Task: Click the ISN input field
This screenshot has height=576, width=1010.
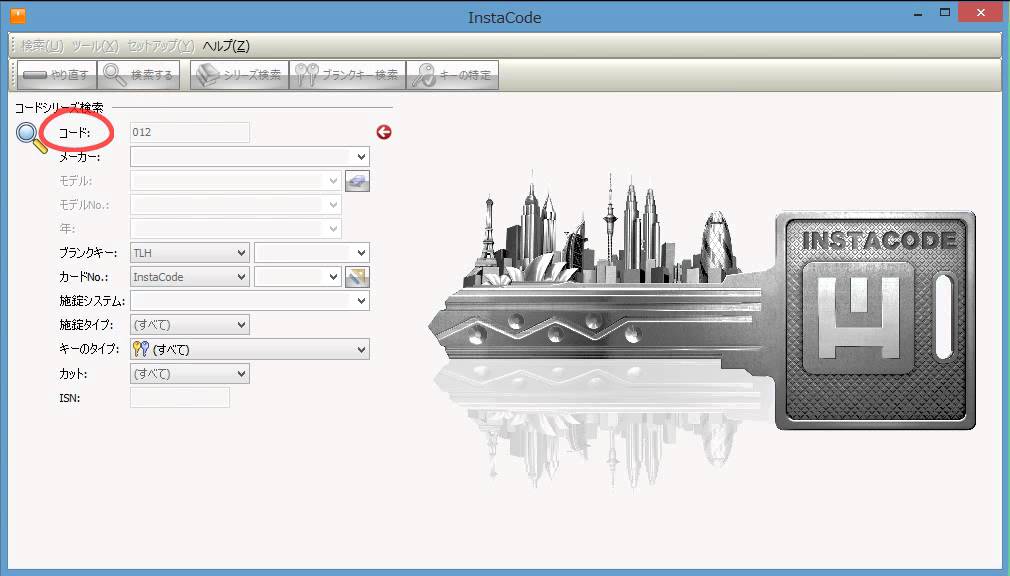Action: coord(180,398)
